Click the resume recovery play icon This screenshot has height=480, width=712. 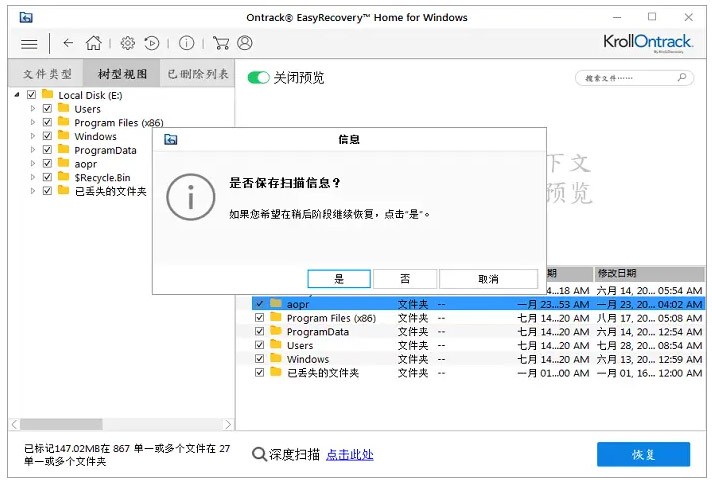pos(152,43)
